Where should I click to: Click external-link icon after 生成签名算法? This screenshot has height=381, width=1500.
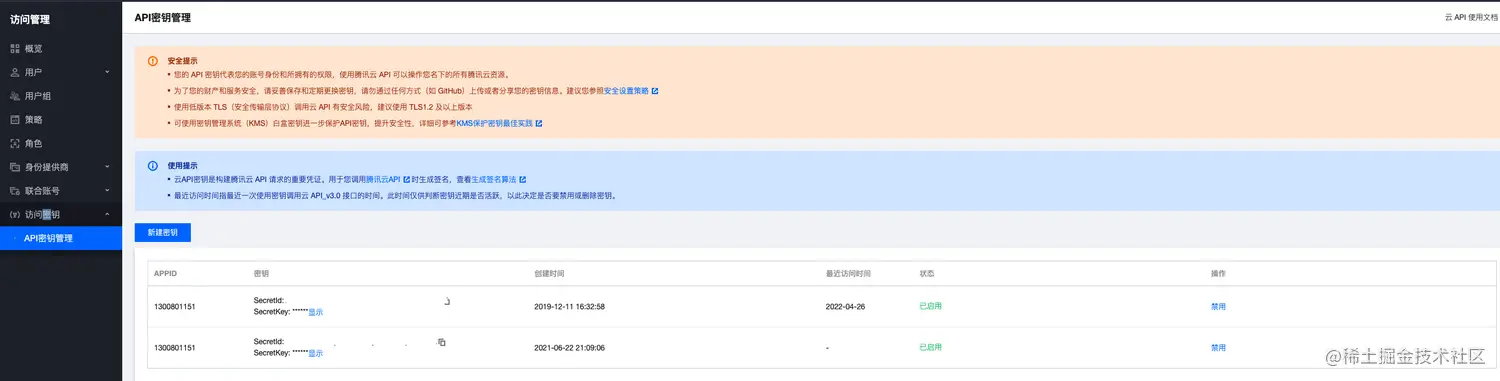point(522,179)
